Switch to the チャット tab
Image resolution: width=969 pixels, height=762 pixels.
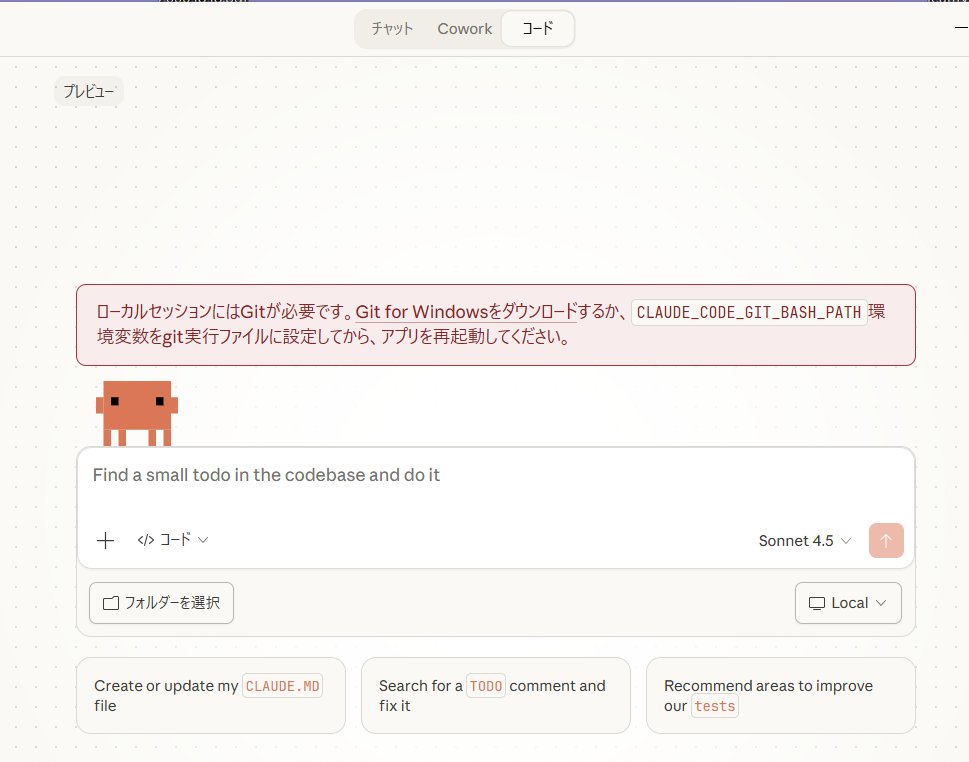[x=391, y=28]
